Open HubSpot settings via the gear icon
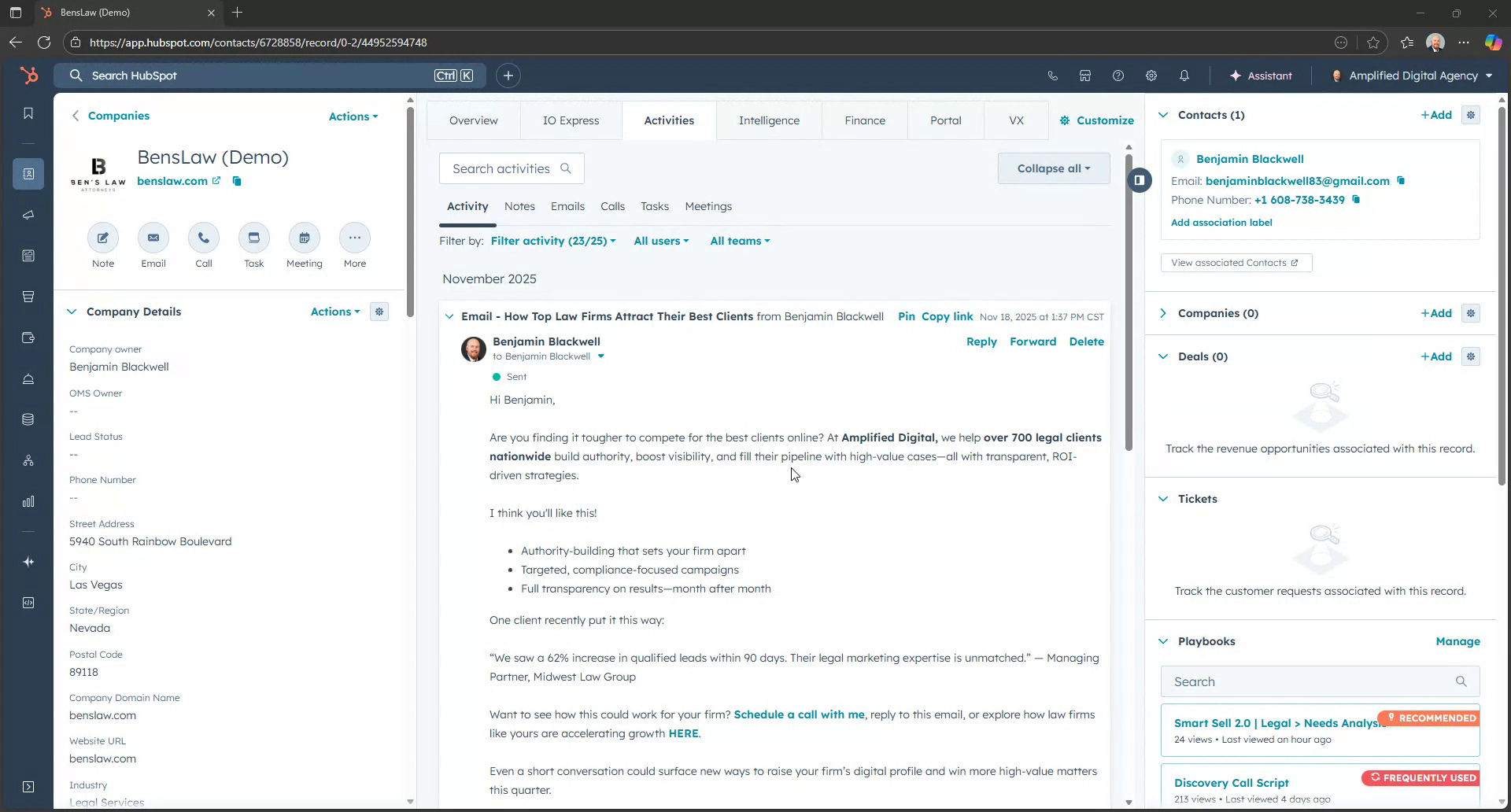The height and width of the screenshot is (812, 1511). [1151, 76]
